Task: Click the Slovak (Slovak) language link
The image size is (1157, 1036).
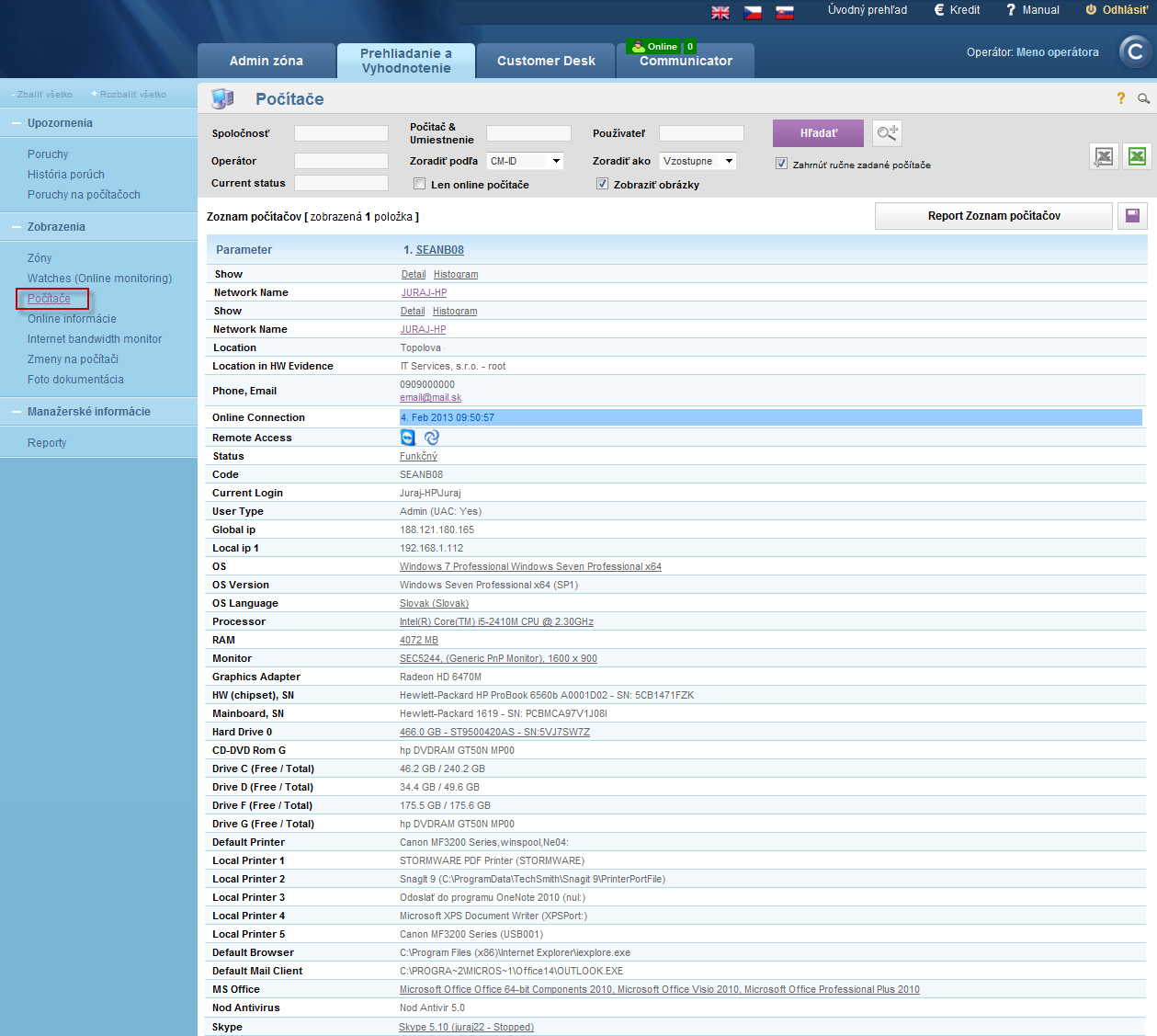Action: point(434,603)
